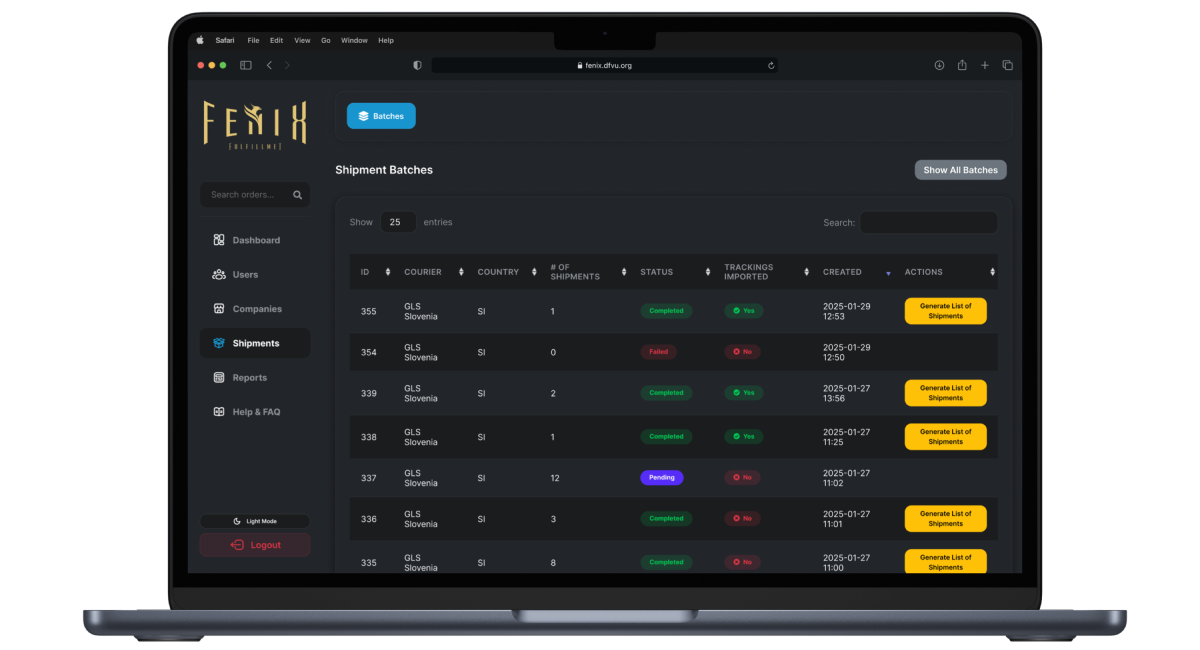Open the Shipments sidebar section

[255, 343]
